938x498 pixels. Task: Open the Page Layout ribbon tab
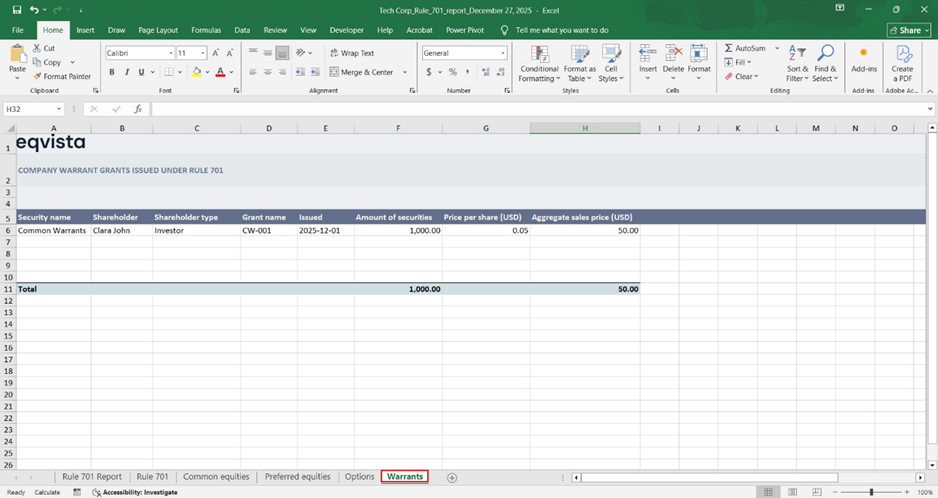158,30
